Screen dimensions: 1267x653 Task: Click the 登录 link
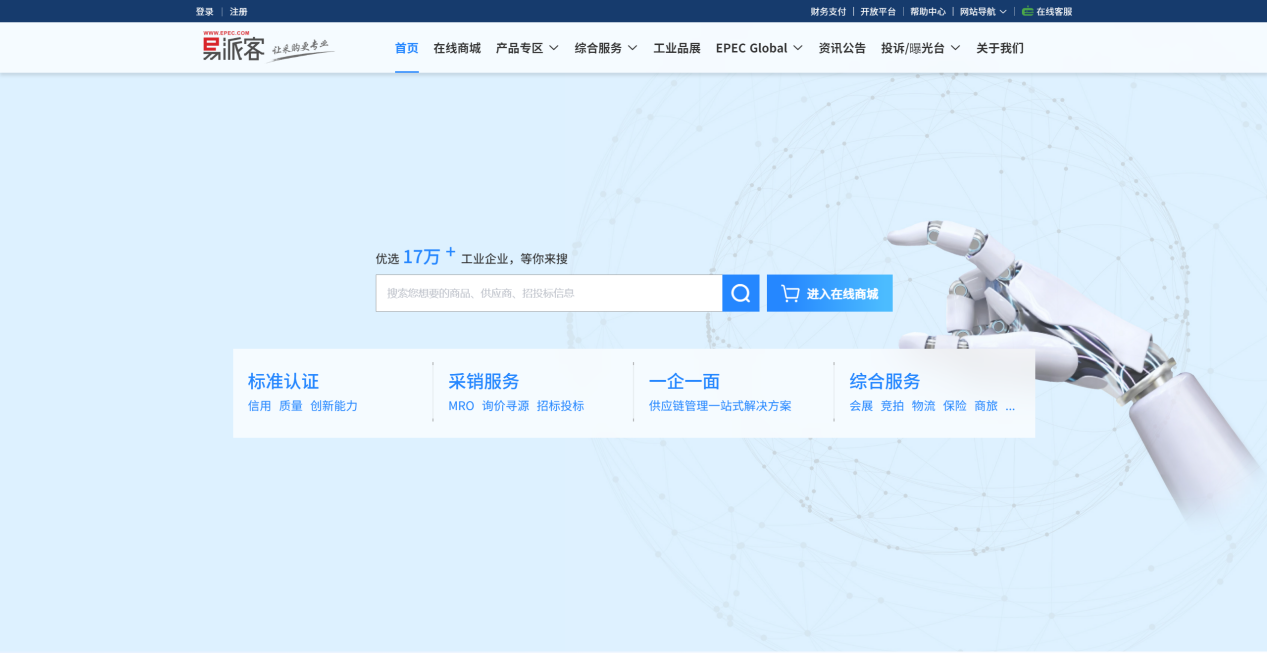point(204,11)
